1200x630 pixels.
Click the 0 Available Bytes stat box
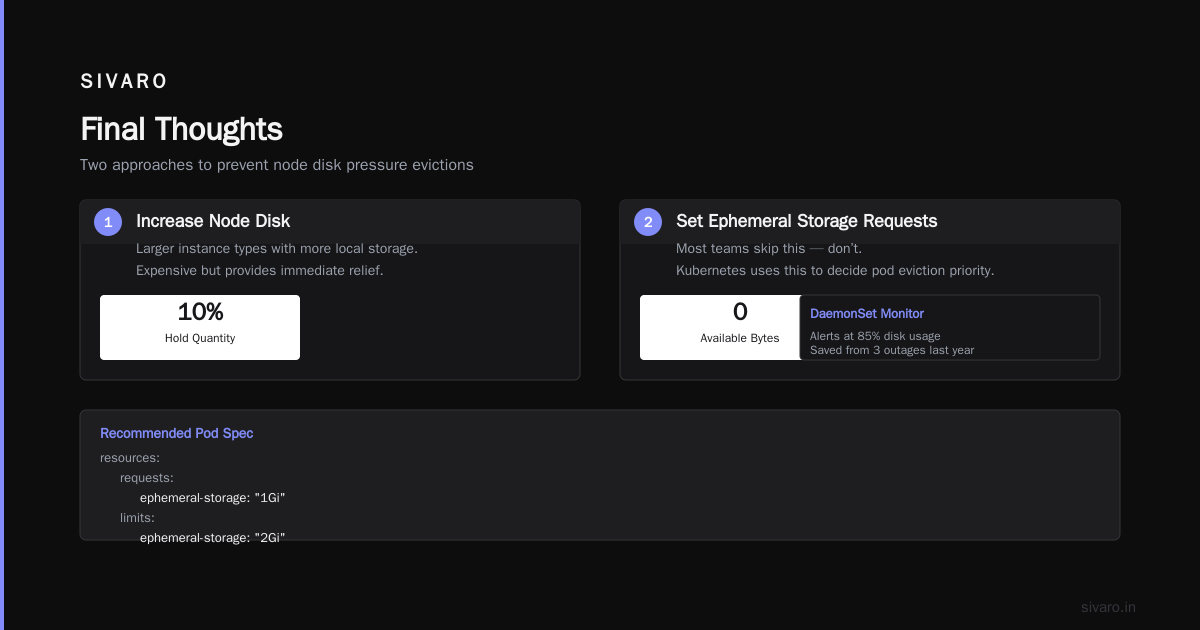click(x=740, y=327)
